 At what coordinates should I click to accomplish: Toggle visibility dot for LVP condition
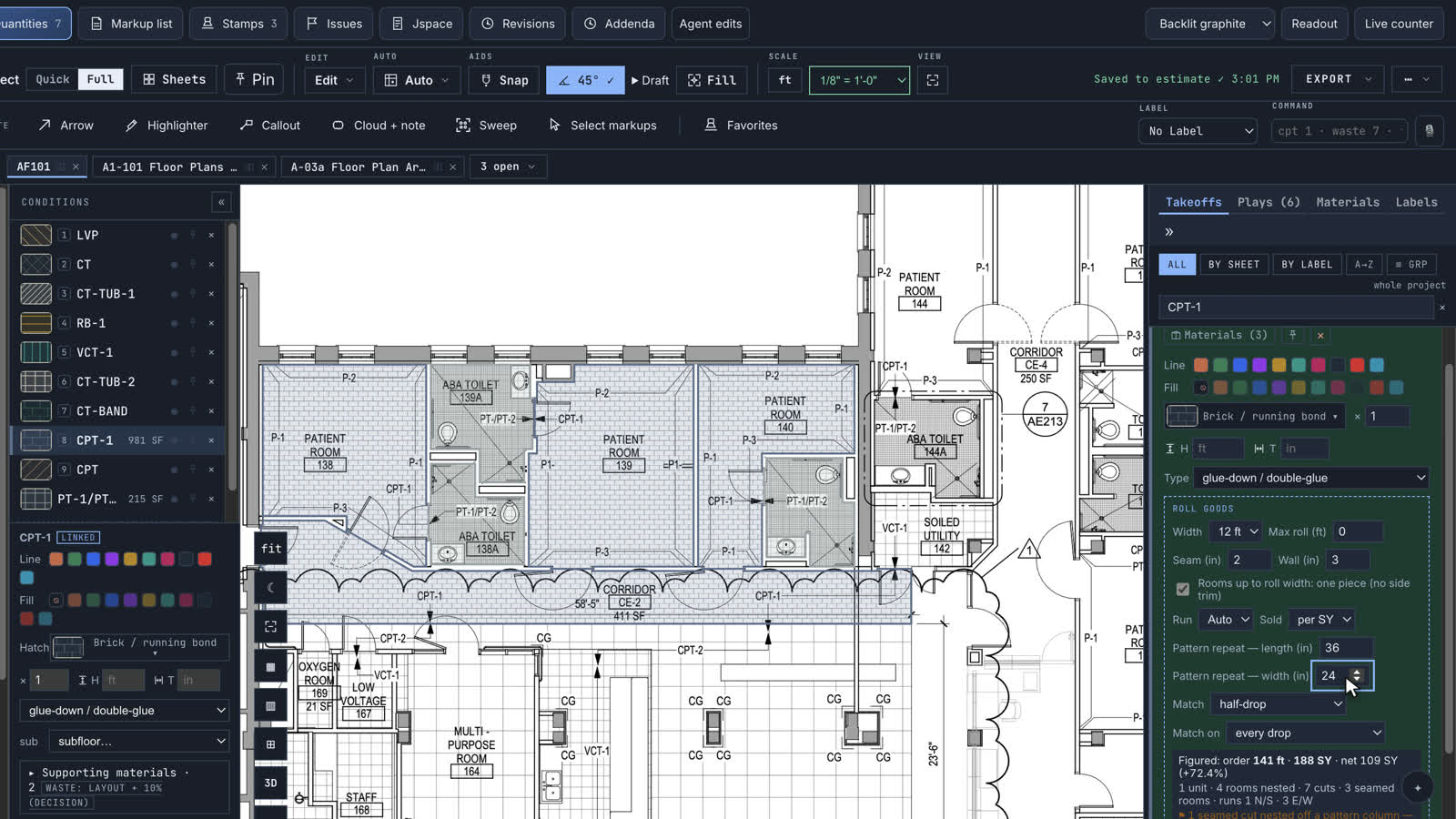174,236
